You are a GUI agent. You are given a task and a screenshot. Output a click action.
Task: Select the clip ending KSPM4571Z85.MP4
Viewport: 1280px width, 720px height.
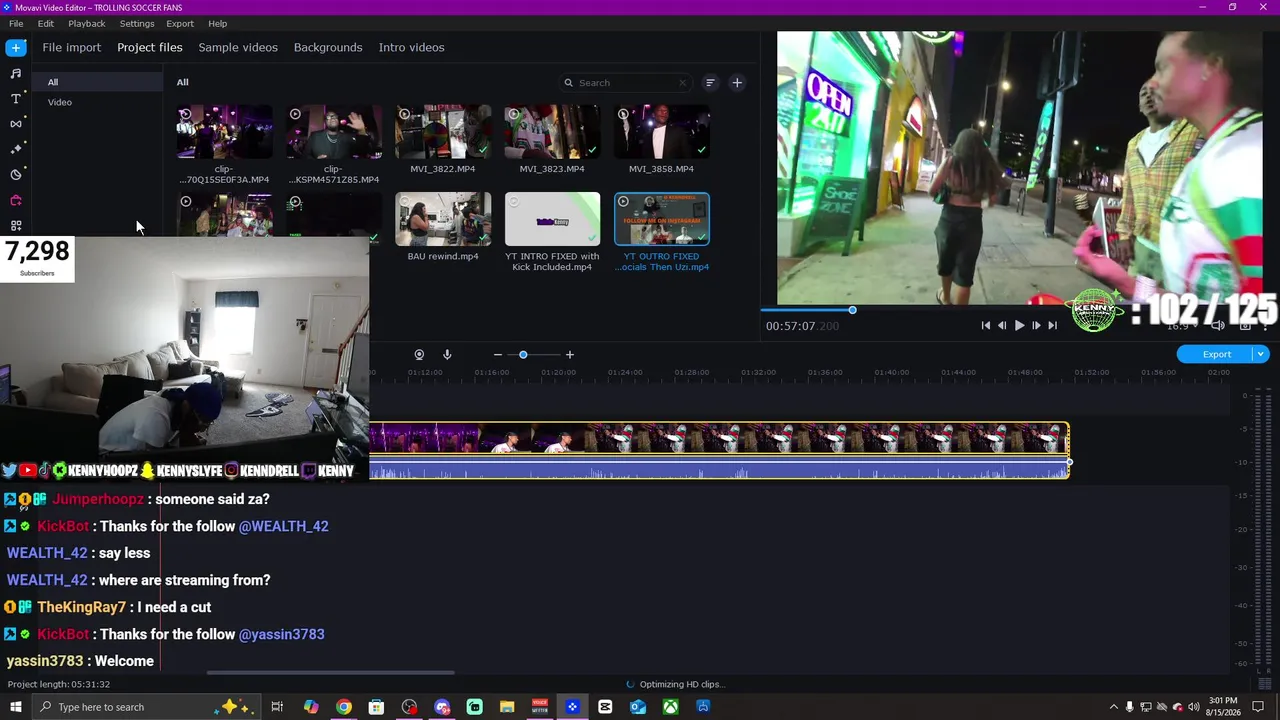click(x=334, y=132)
